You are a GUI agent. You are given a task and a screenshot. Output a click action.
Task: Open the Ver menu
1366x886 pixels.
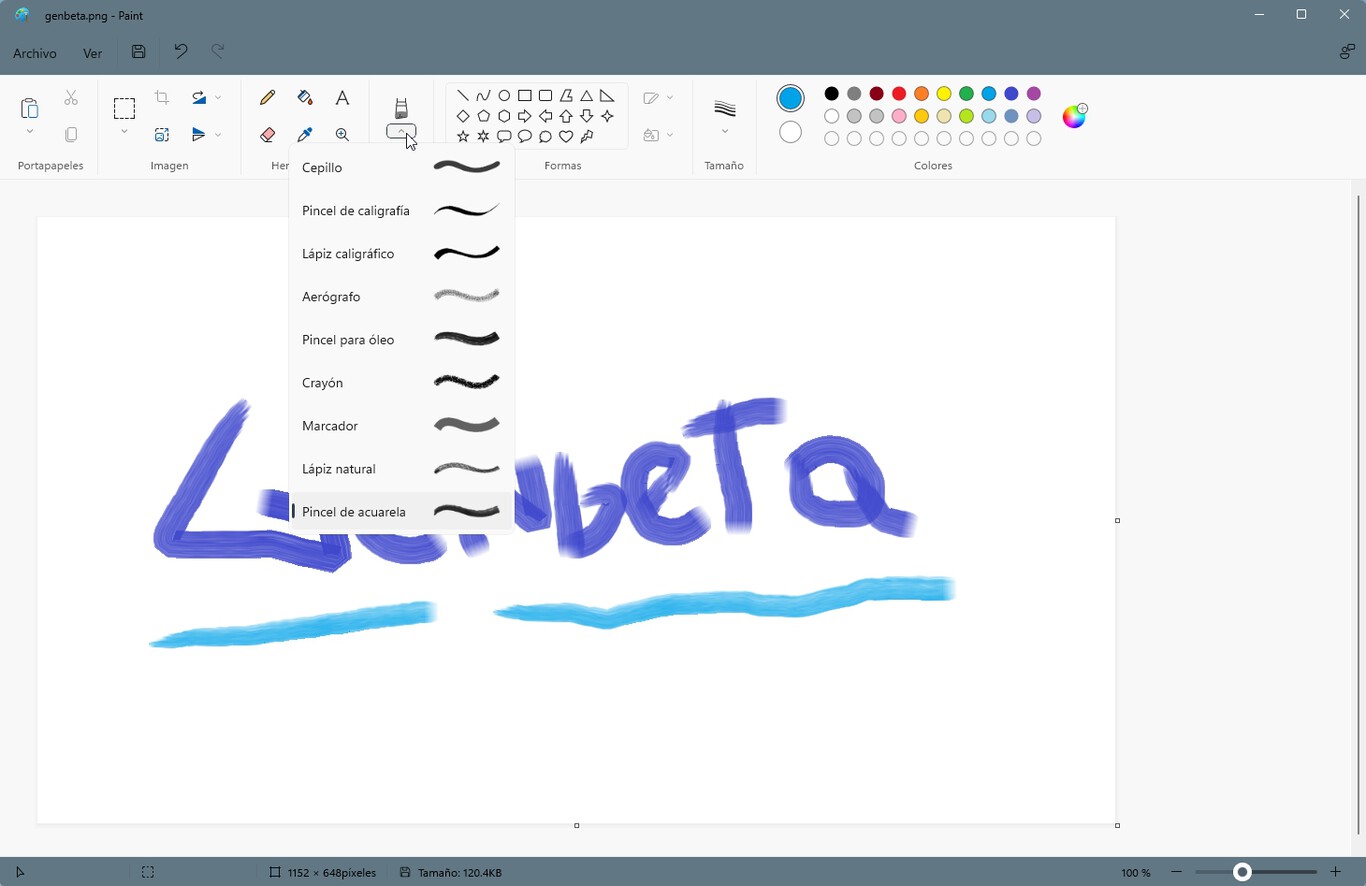click(x=92, y=53)
